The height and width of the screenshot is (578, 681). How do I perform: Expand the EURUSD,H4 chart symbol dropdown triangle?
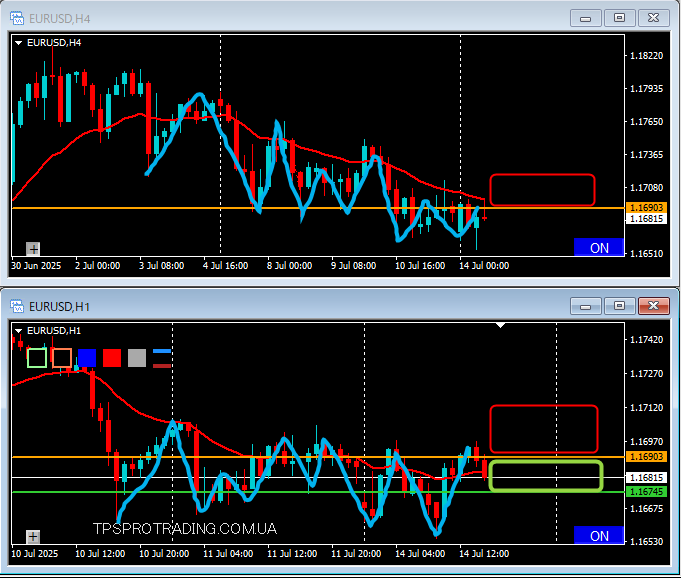(18, 43)
